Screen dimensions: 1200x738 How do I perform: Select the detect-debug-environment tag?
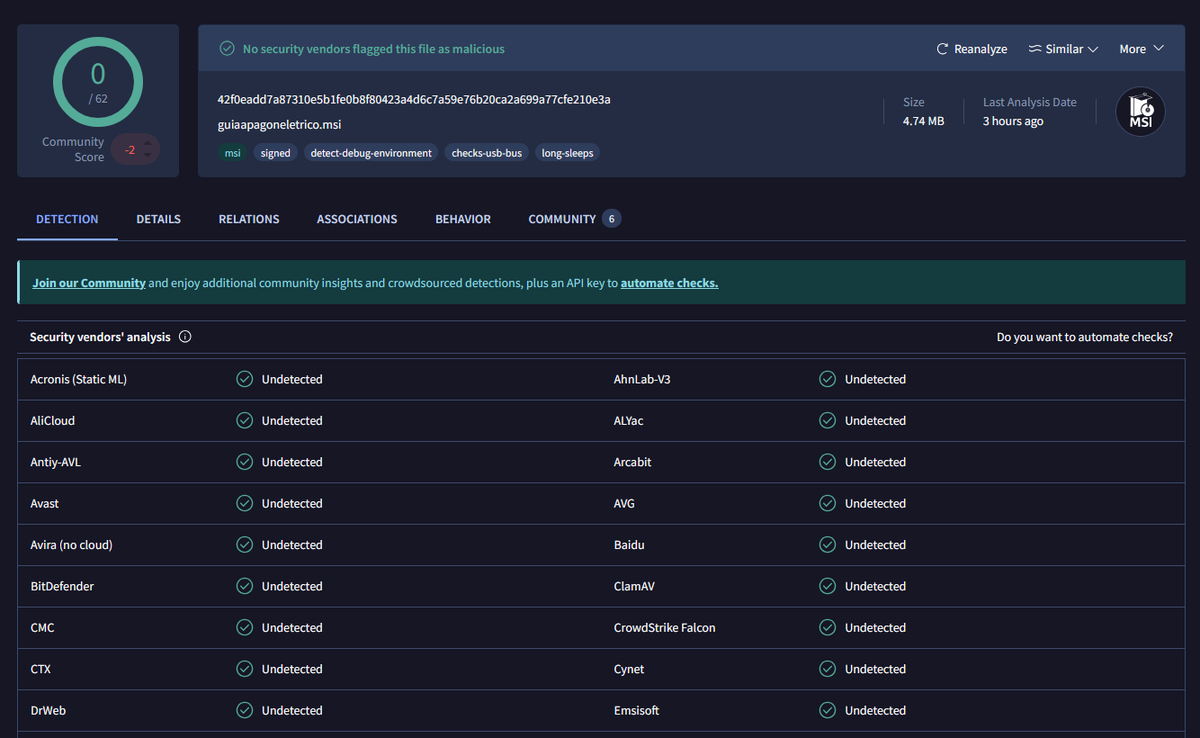pyautogui.click(x=371, y=153)
